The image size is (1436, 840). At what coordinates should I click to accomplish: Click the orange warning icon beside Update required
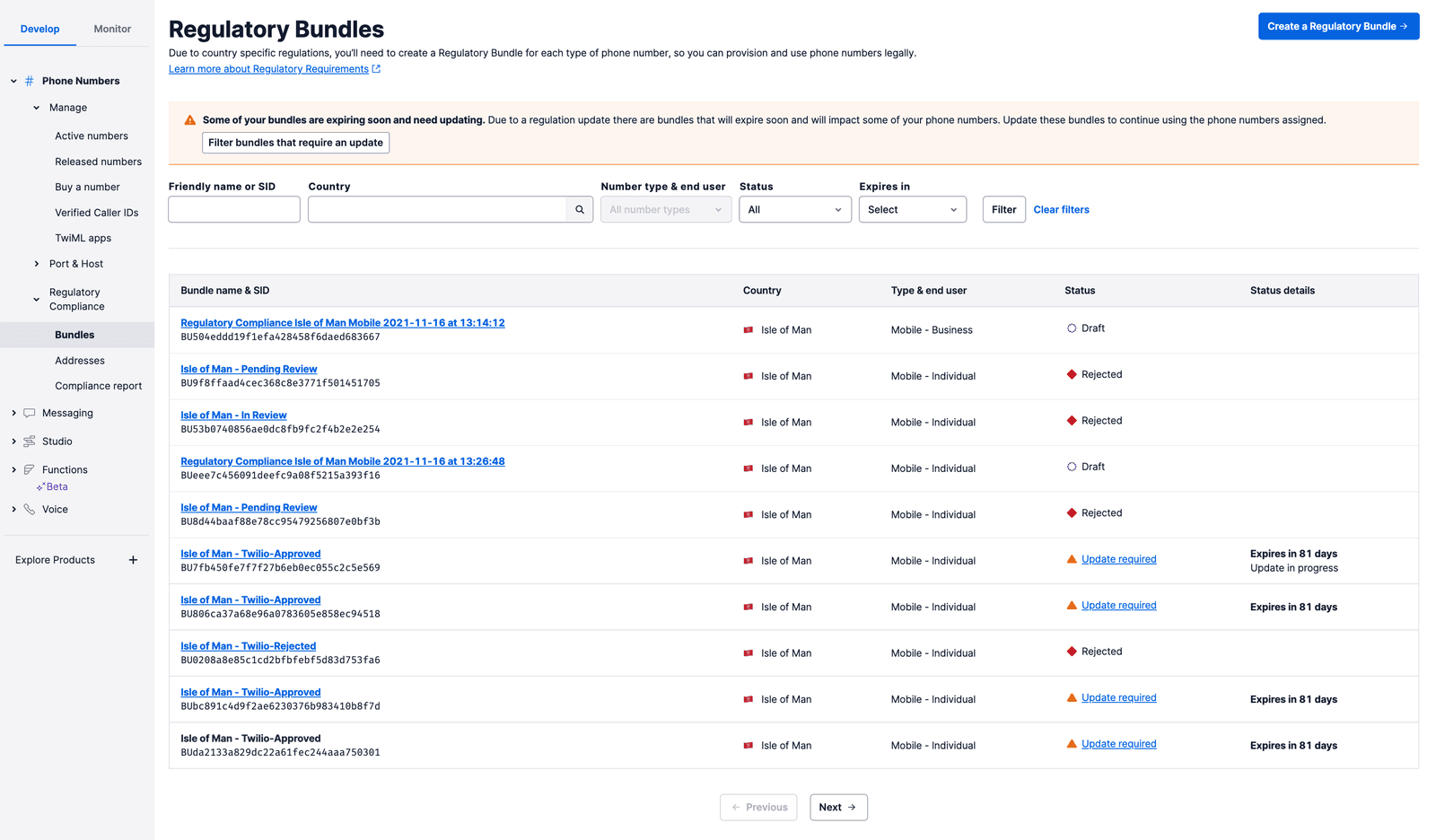1072,558
